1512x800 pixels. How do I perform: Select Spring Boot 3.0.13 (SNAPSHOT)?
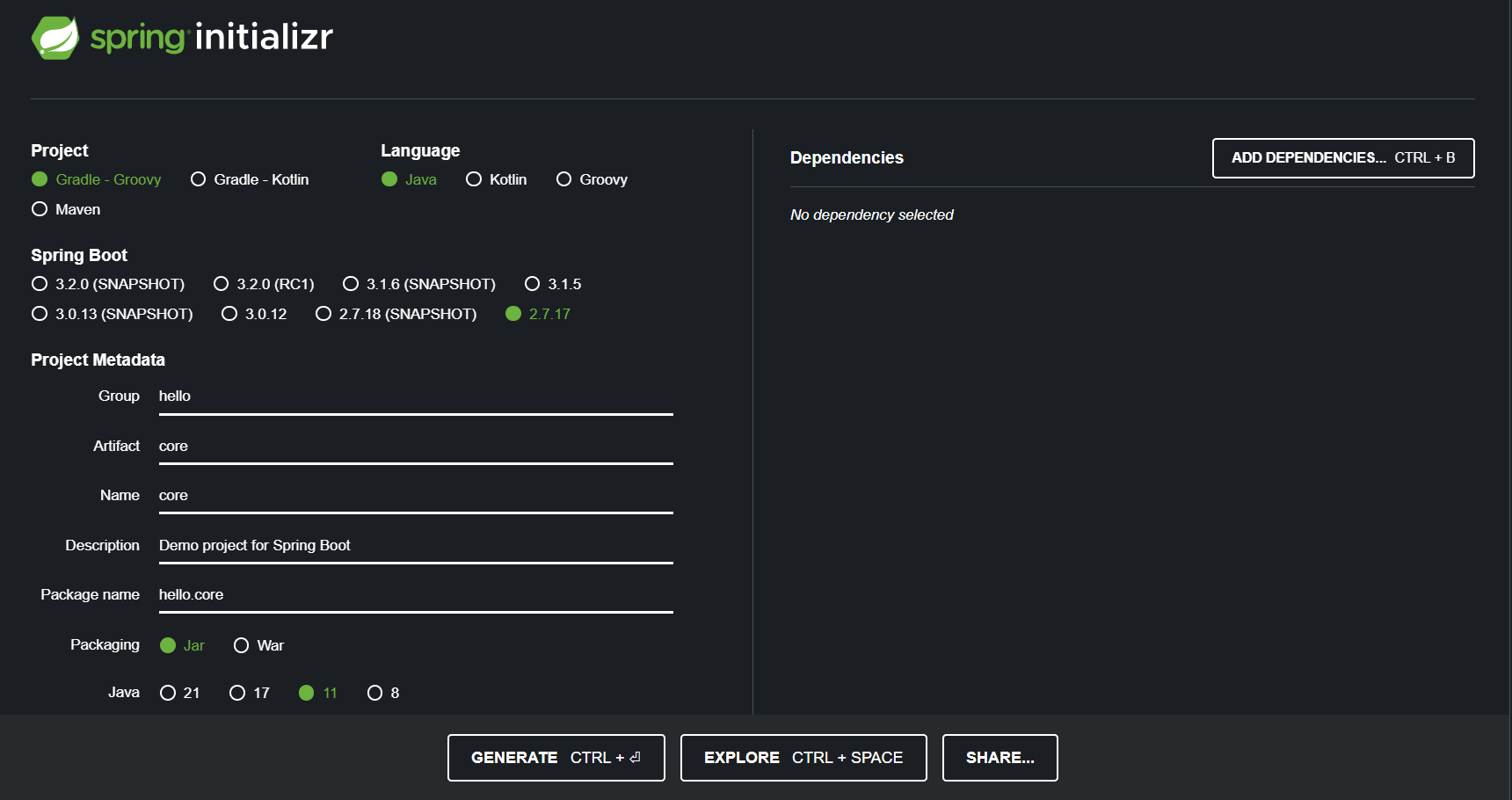pyautogui.click(x=113, y=314)
